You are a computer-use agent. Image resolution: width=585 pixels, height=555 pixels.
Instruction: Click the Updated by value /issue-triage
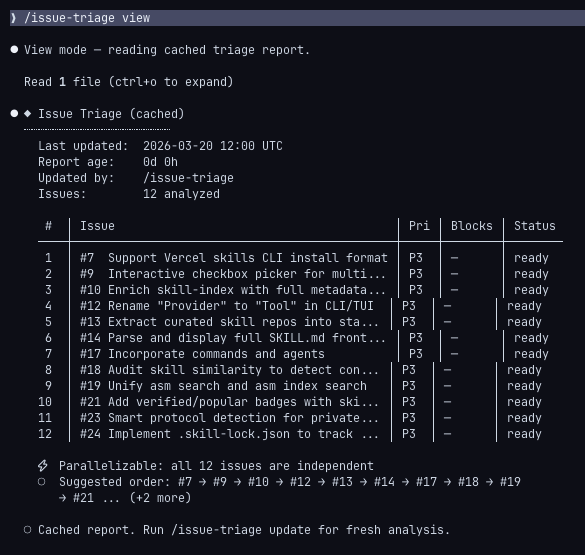(x=188, y=178)
